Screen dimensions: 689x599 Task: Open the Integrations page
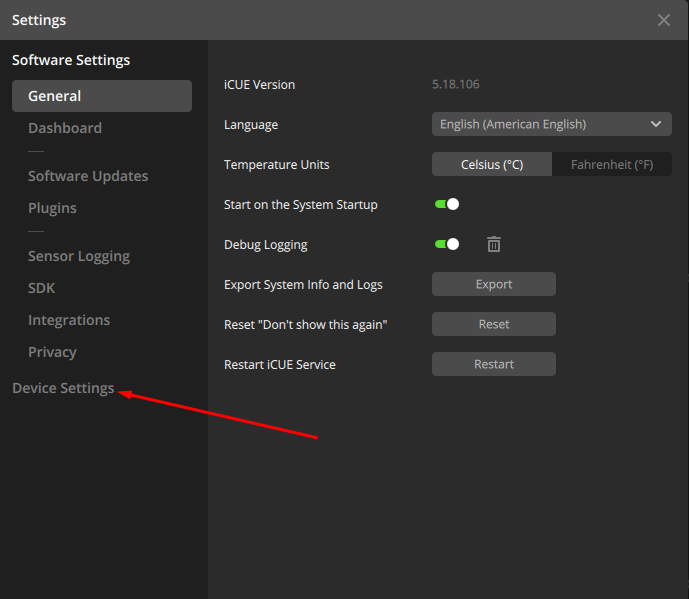pyautogui.click(x=69, y=320)
